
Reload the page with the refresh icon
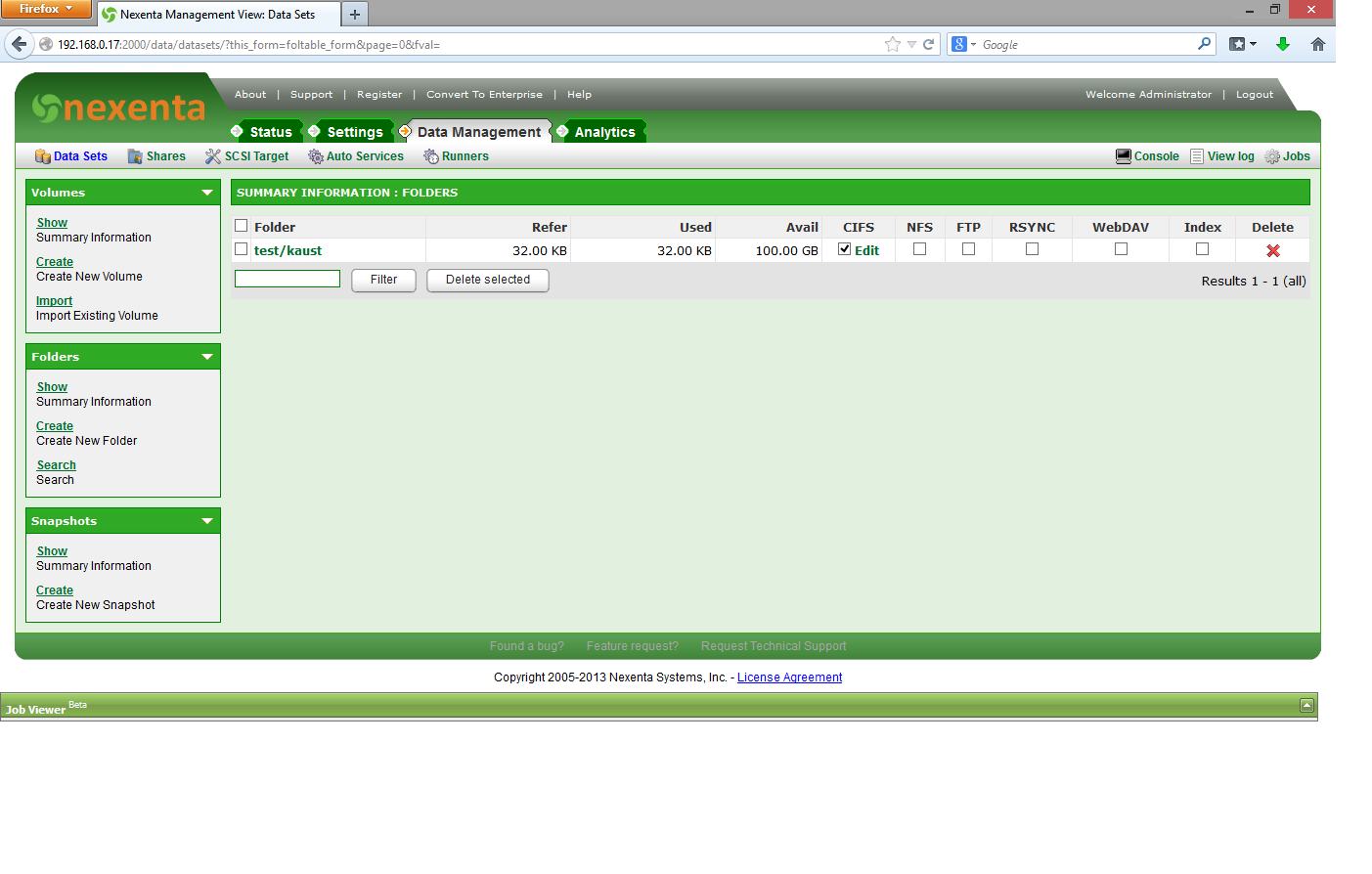(928, 44)
